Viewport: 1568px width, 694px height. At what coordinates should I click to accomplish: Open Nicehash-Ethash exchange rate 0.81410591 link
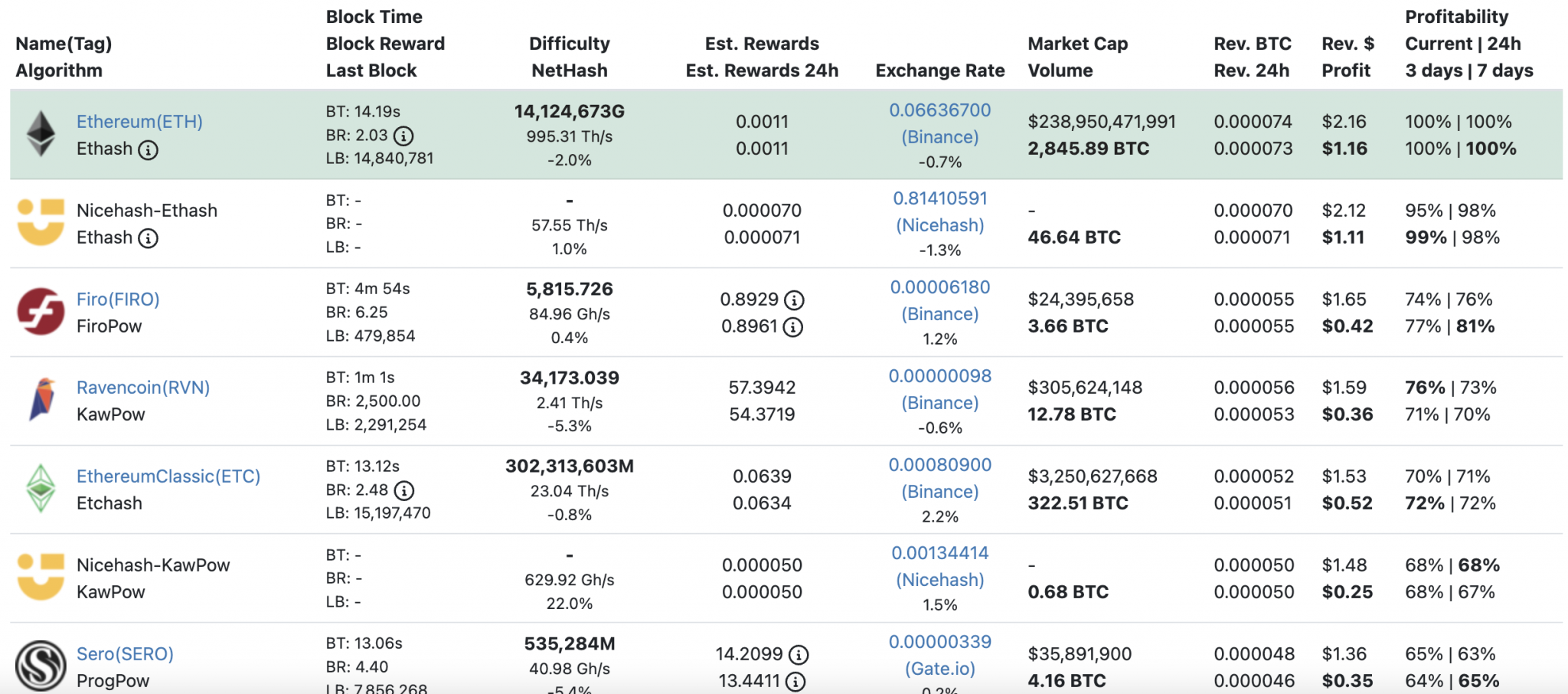click(940, 198)
